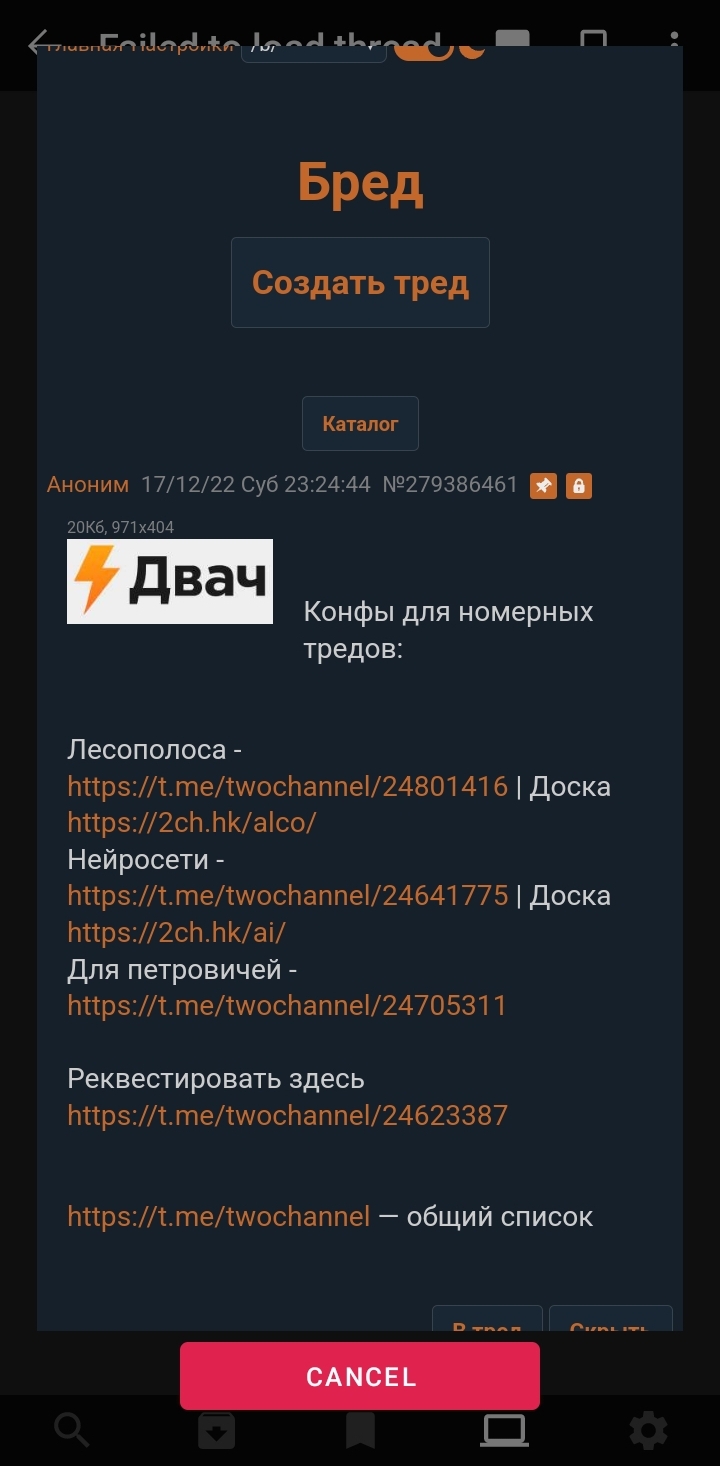Image resolution: width=720 pixels, height=1466 pixels.
Task: Open link t.me/twochannel/24623387
Action: 288,1115
